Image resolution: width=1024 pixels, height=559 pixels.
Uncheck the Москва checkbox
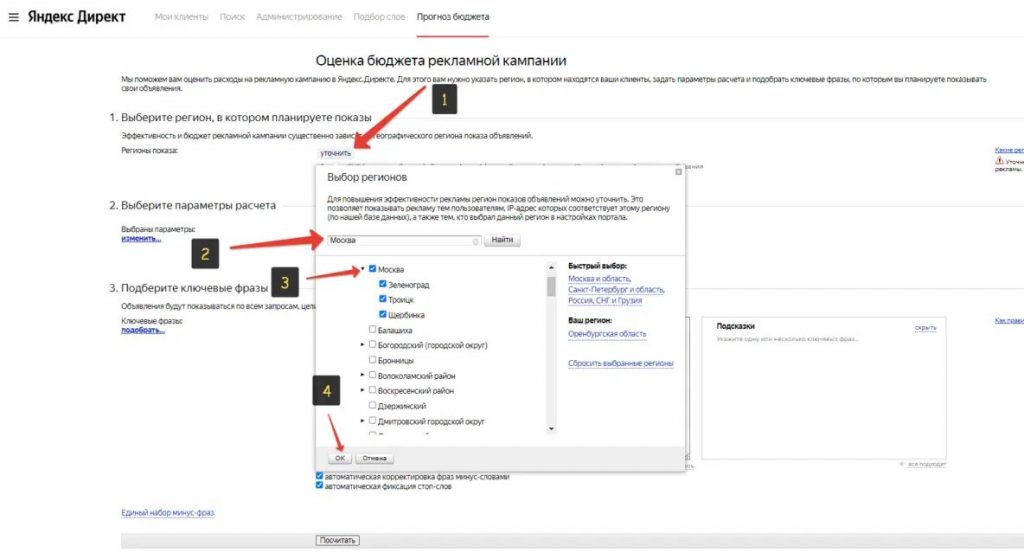[372, 268]
